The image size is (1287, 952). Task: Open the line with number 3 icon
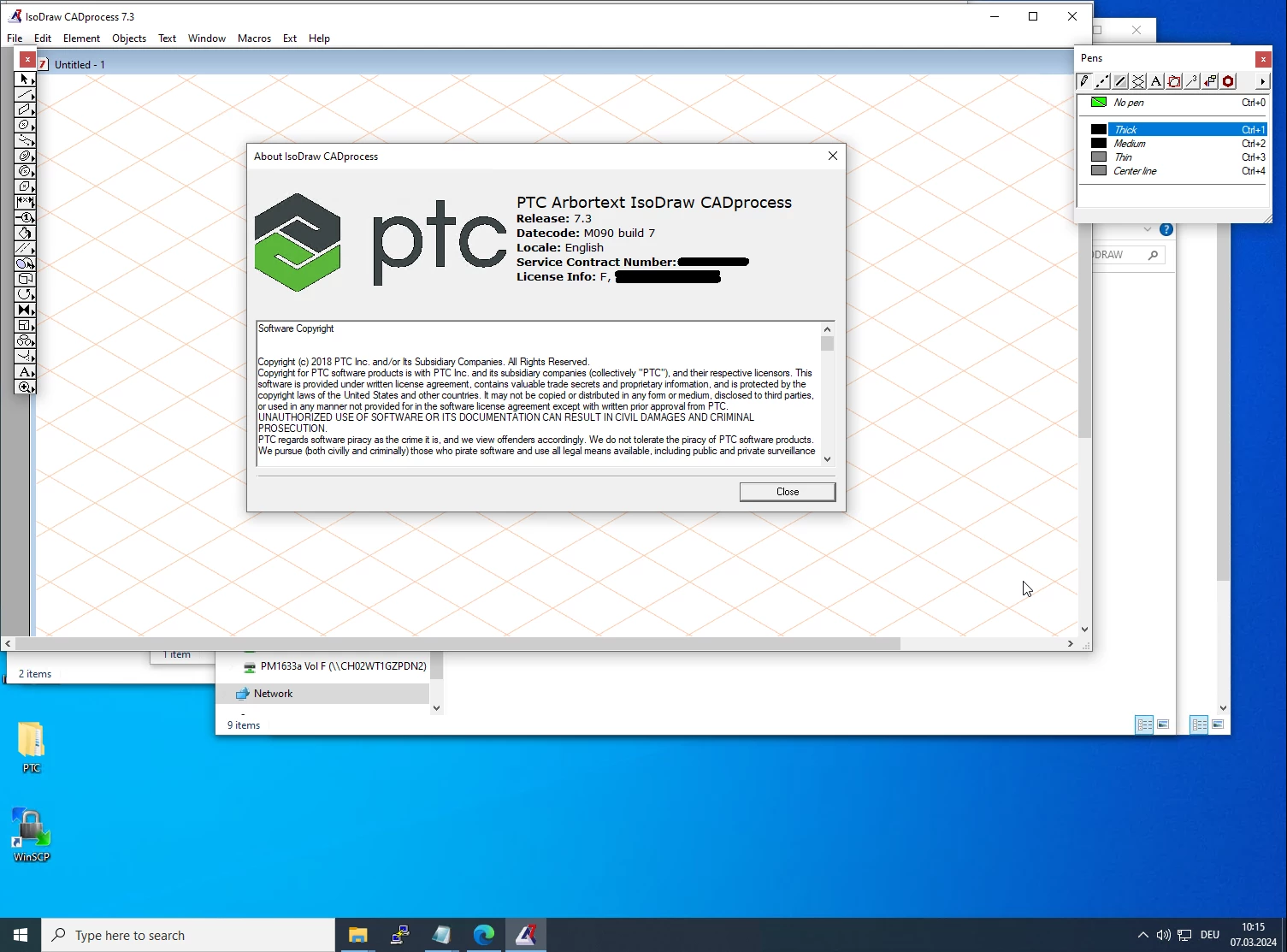click(1192, 81)
